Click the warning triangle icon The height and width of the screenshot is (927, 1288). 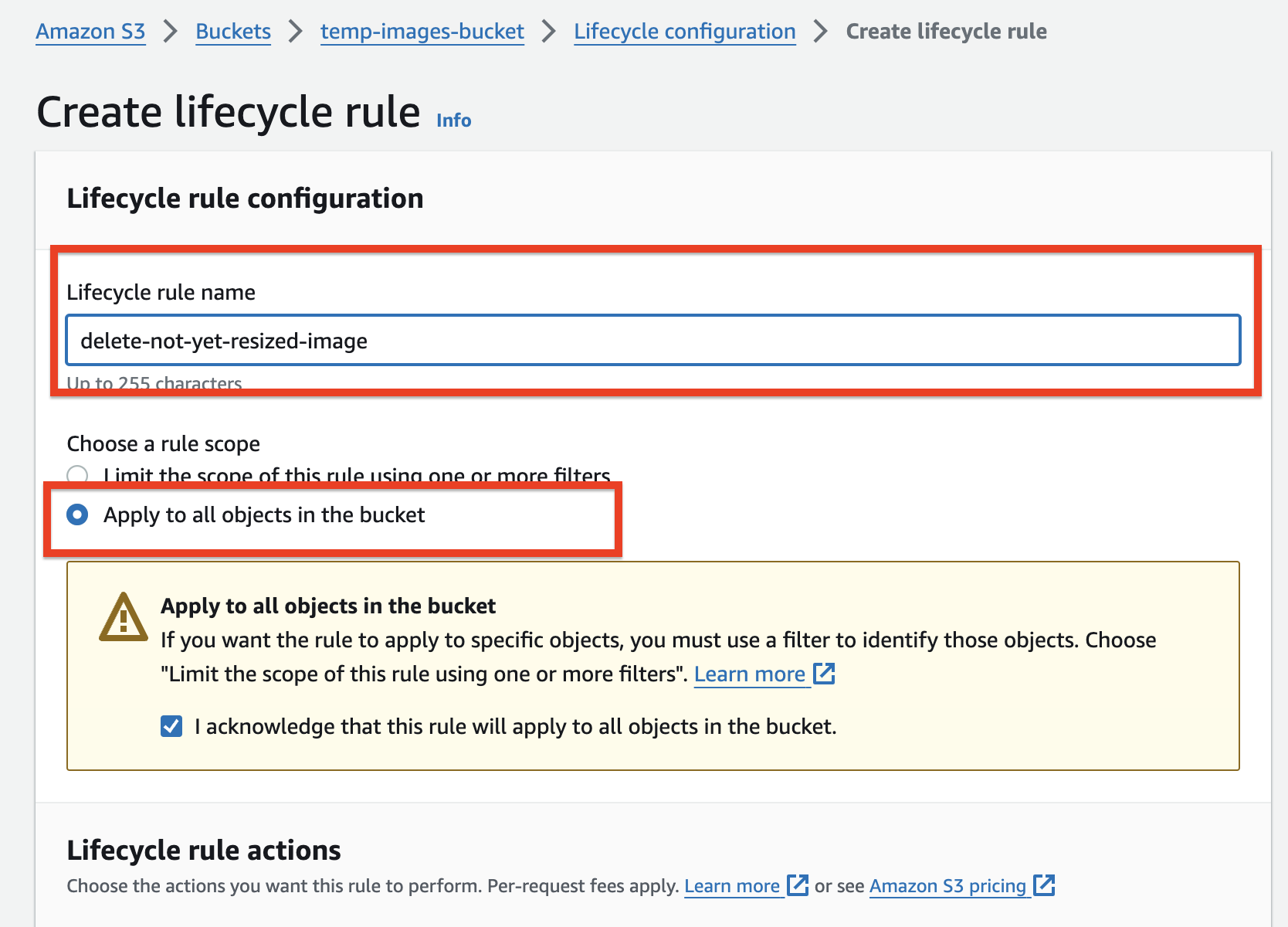[x=124, y=617]
